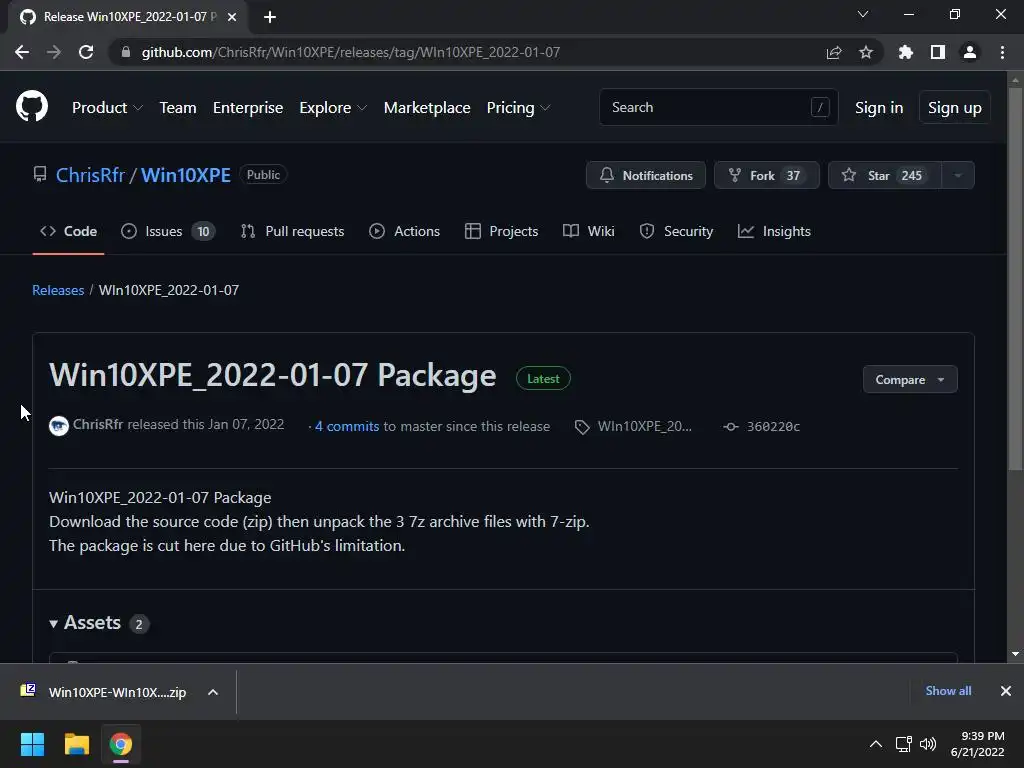Open Win10XPE repository name link

[186, 175]
